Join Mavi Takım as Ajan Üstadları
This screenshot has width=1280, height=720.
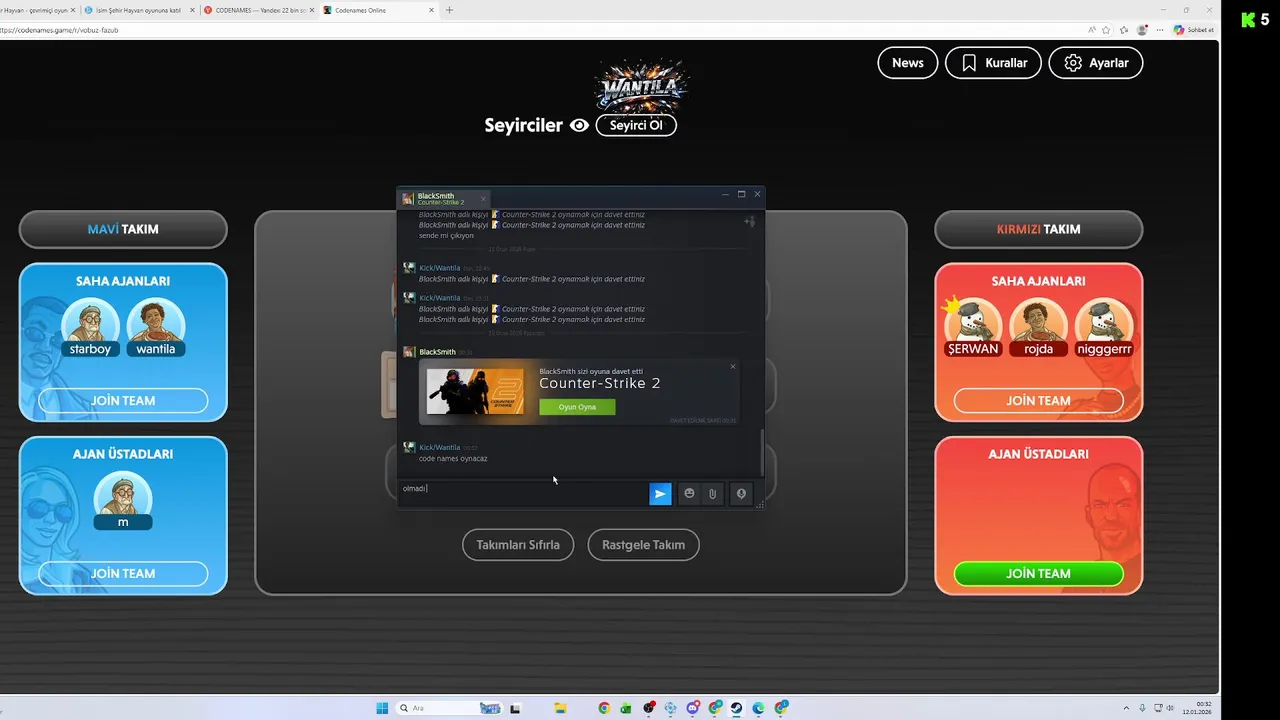pos(123,574)
